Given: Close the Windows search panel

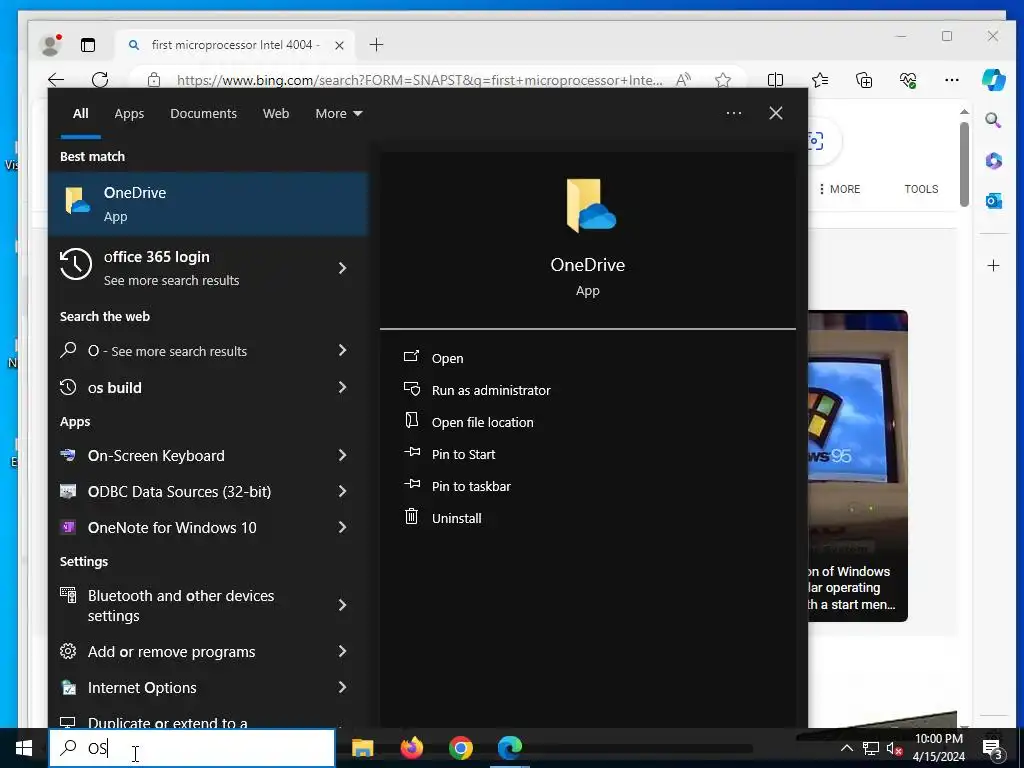Looking at the screenshot, I should click(x=776, y=113).
